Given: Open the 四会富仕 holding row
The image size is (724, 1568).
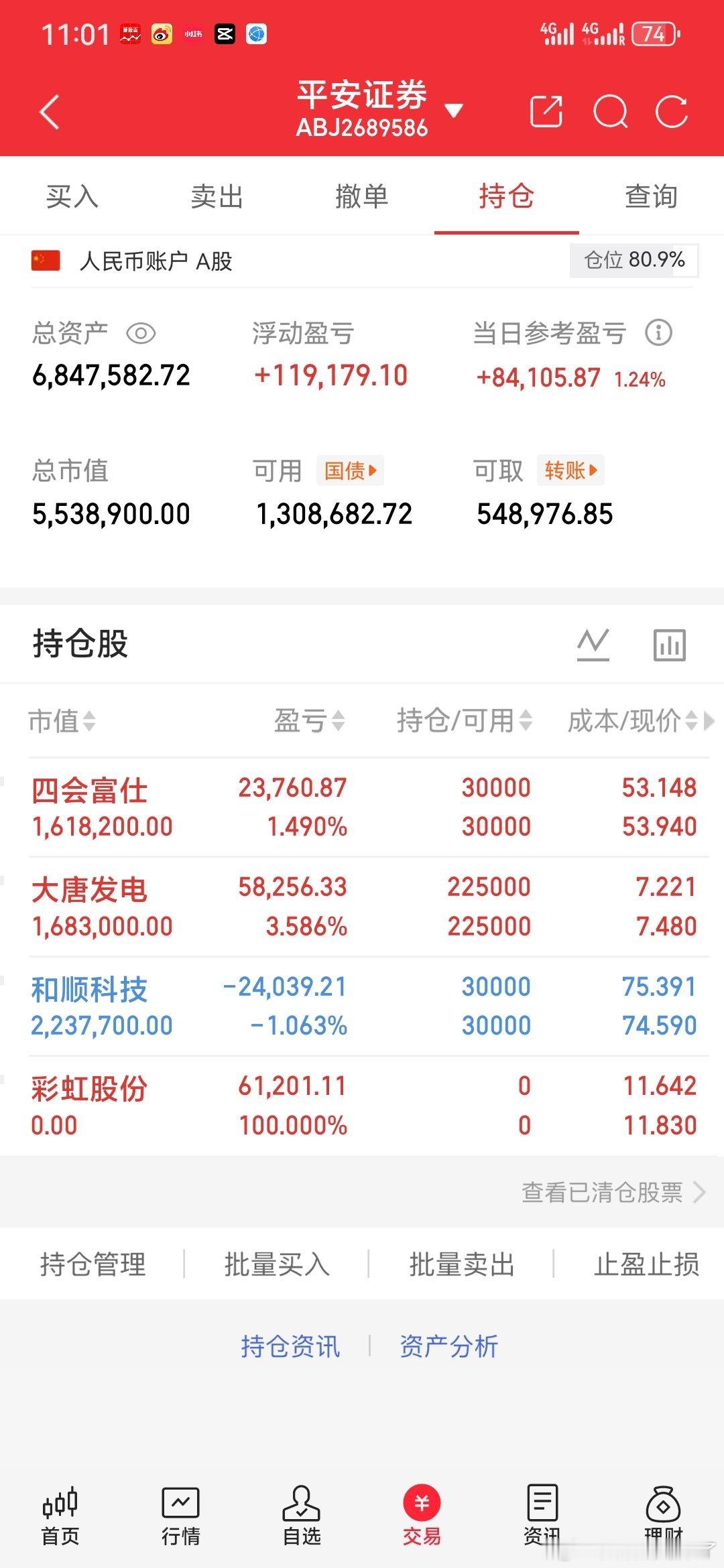Looking at the screenshot, I should coord(362,807).
